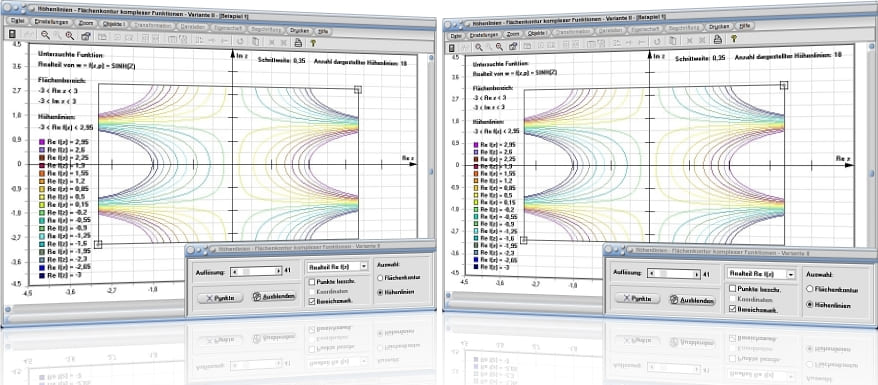
Task: Toggle 'Bereichsmark.' checkbox in left dialog
Action: [312, 301]
